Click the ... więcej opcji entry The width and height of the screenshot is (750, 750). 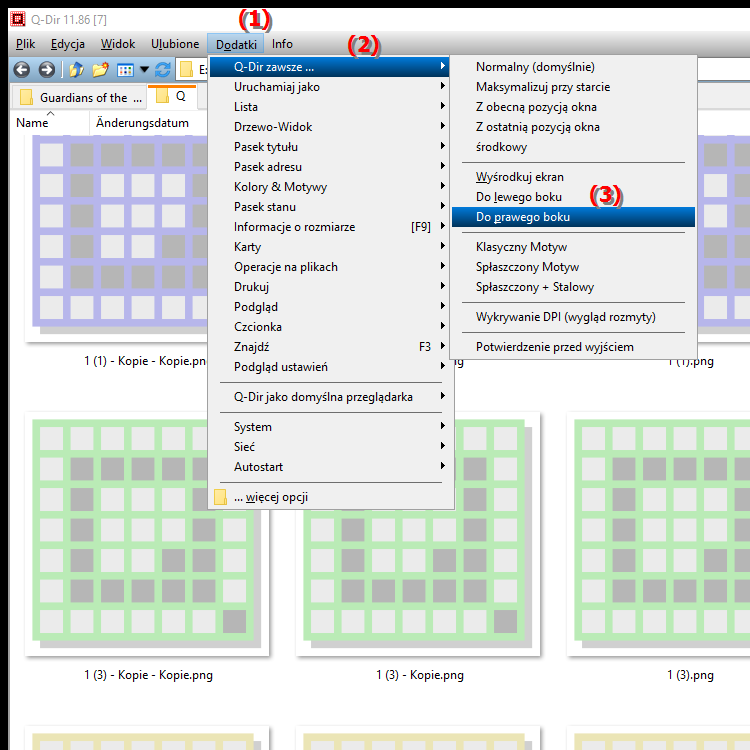pyautogui.click(x=329, y=497)
